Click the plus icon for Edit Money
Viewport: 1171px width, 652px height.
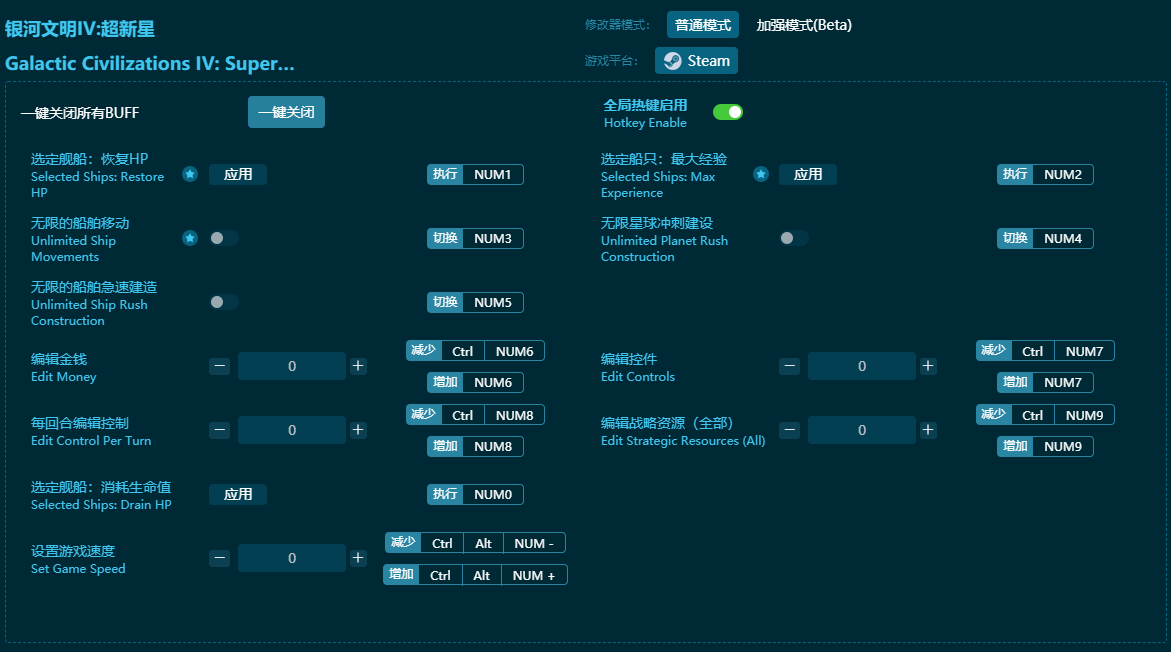click(358, 366)
